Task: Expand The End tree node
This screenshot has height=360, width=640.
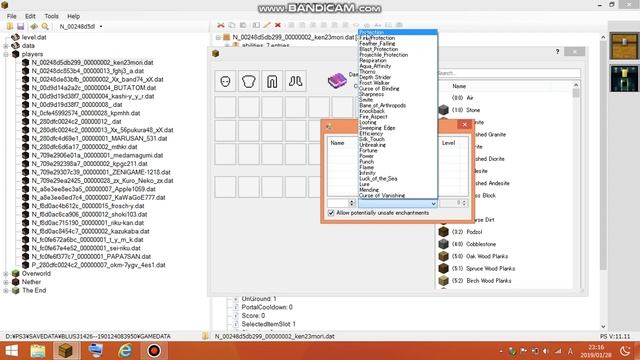Action: [6, 291]
